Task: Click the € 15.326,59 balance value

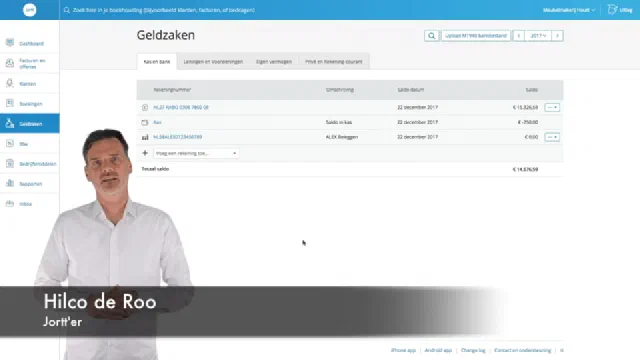Action: tap(525, 107)
